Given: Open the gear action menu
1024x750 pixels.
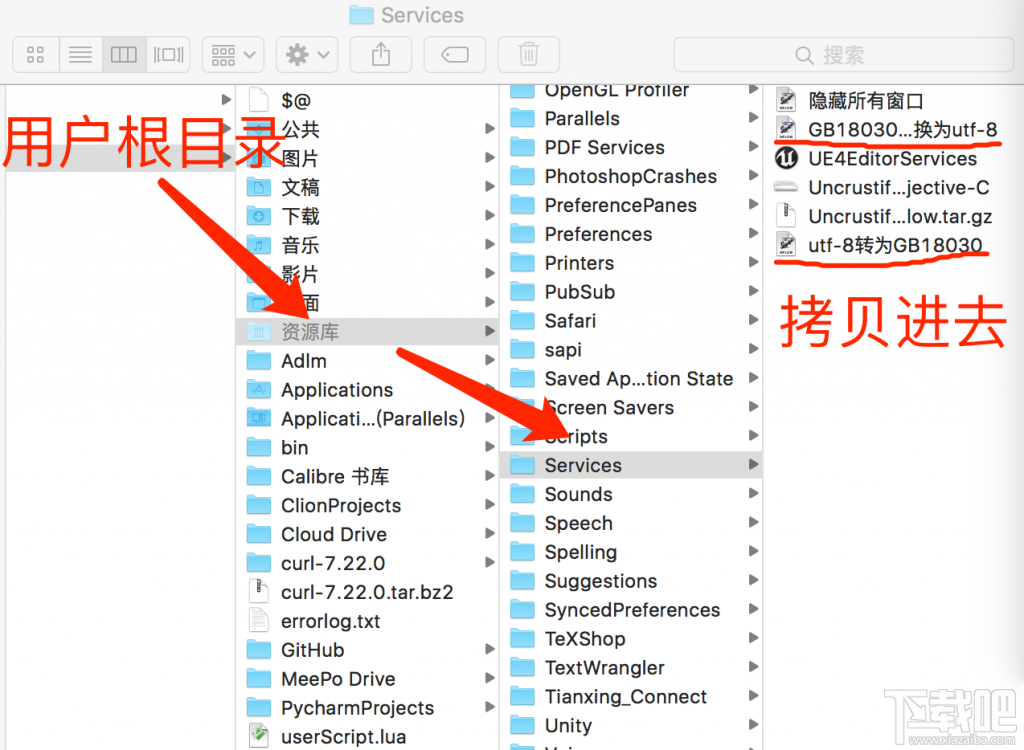Looking at the screenshot, I should point(307,54).
